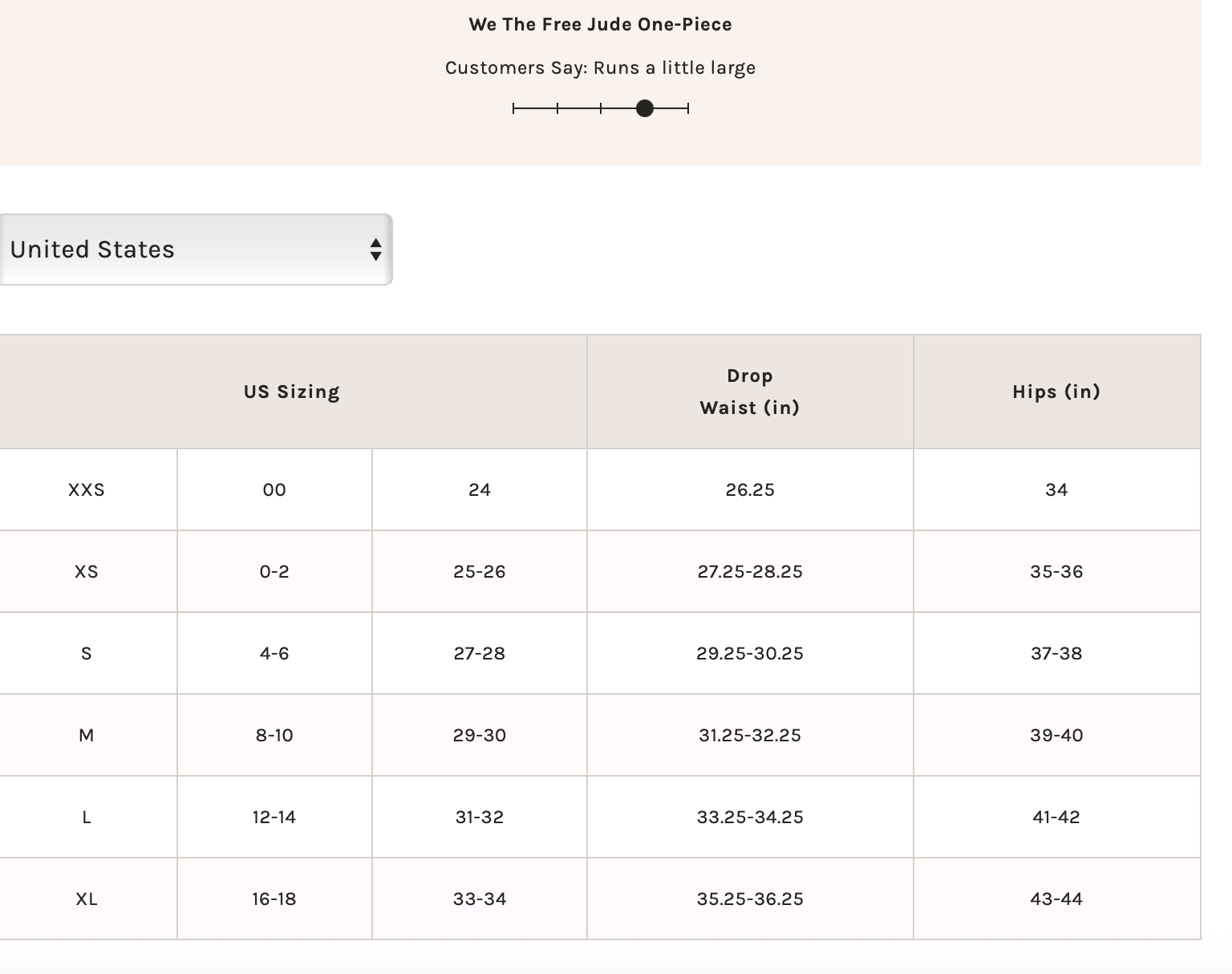Click the '25-26' waist size cell
This screenshot has height=974, width=1232.
click(x=480, y=571)
